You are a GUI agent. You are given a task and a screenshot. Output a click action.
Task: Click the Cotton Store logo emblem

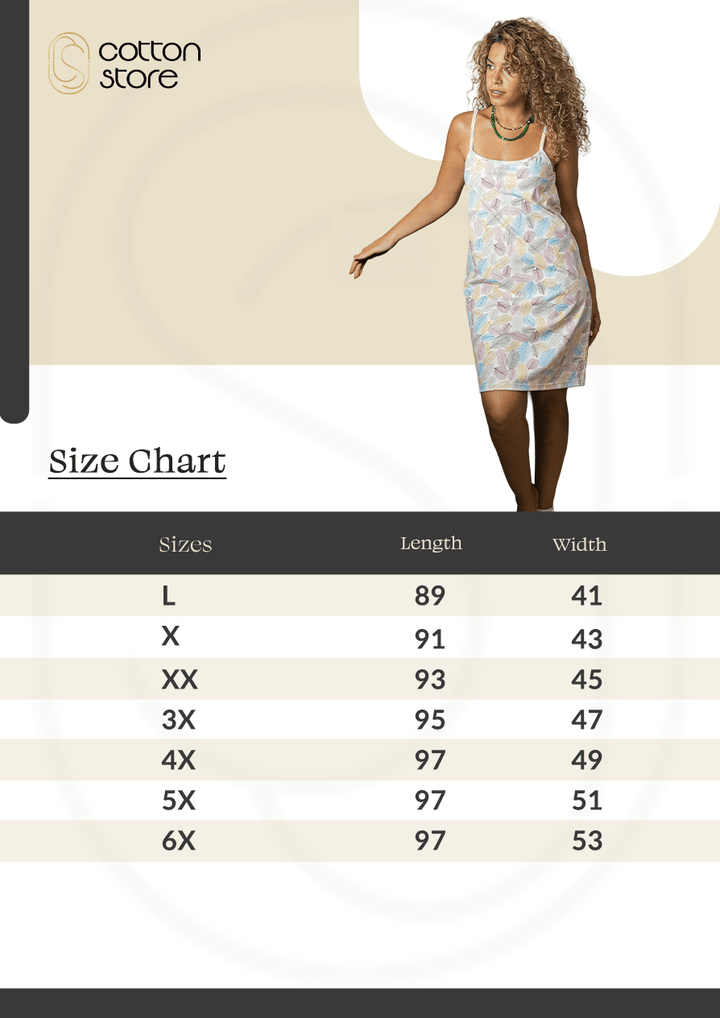point(69,63)
